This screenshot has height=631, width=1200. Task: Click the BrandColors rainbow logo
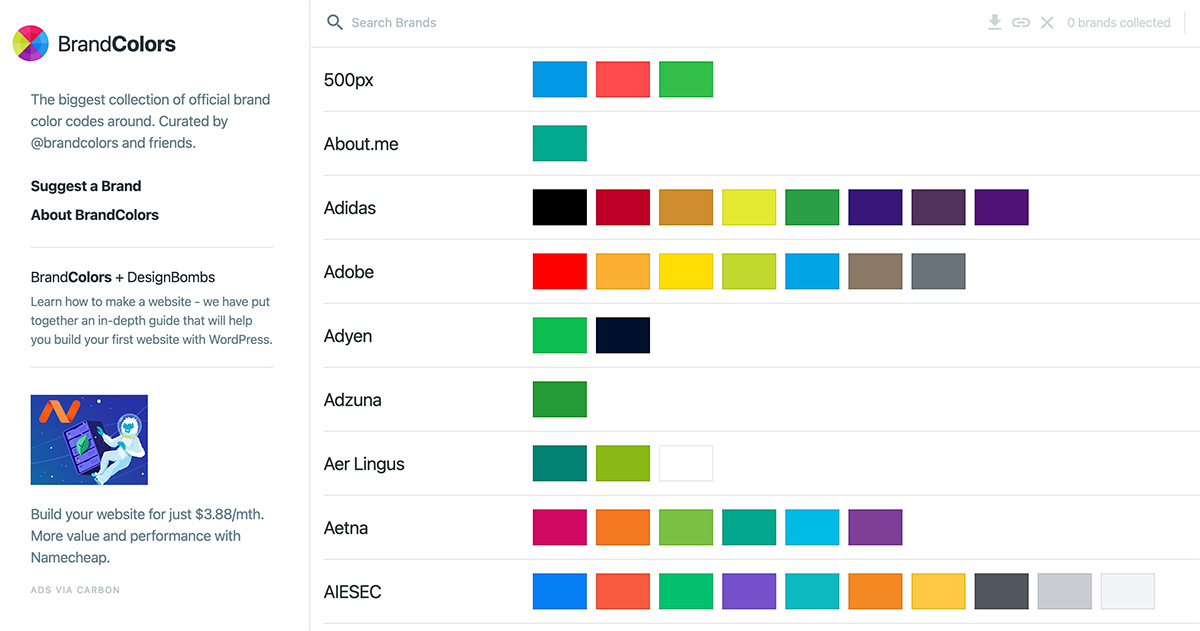tap(30, 43)
